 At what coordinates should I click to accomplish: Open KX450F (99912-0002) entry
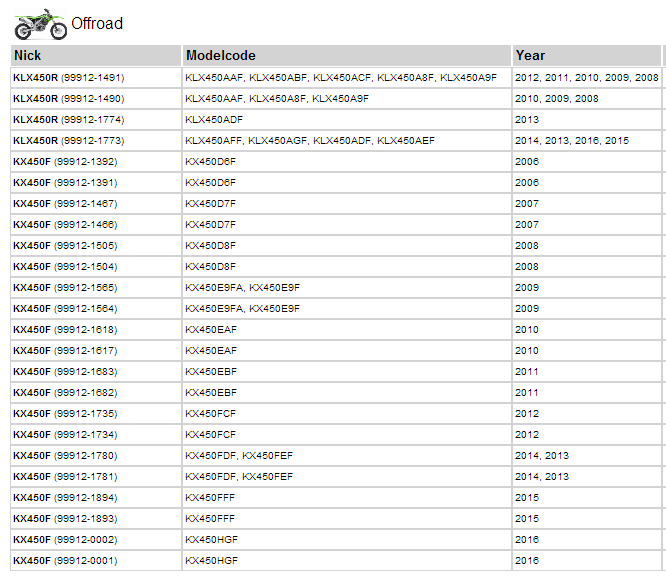65,540
